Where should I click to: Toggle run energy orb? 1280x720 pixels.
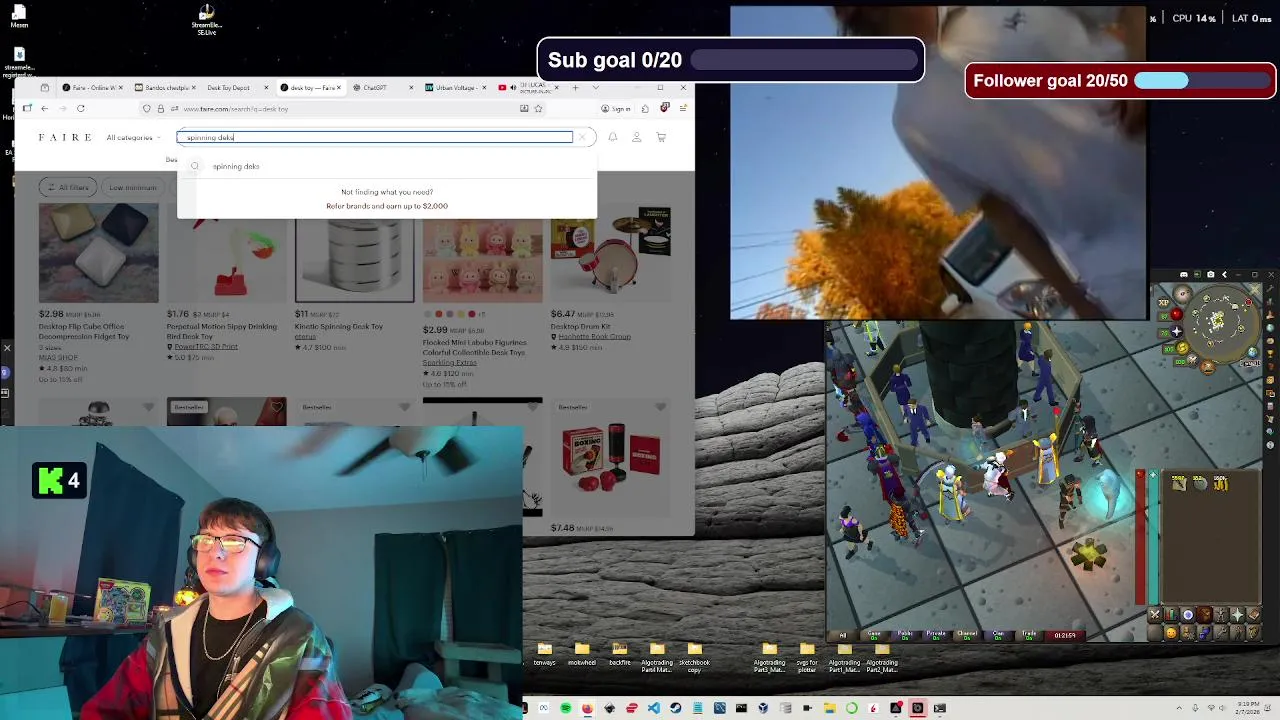pyautogui.click(x=1182, y=348)
